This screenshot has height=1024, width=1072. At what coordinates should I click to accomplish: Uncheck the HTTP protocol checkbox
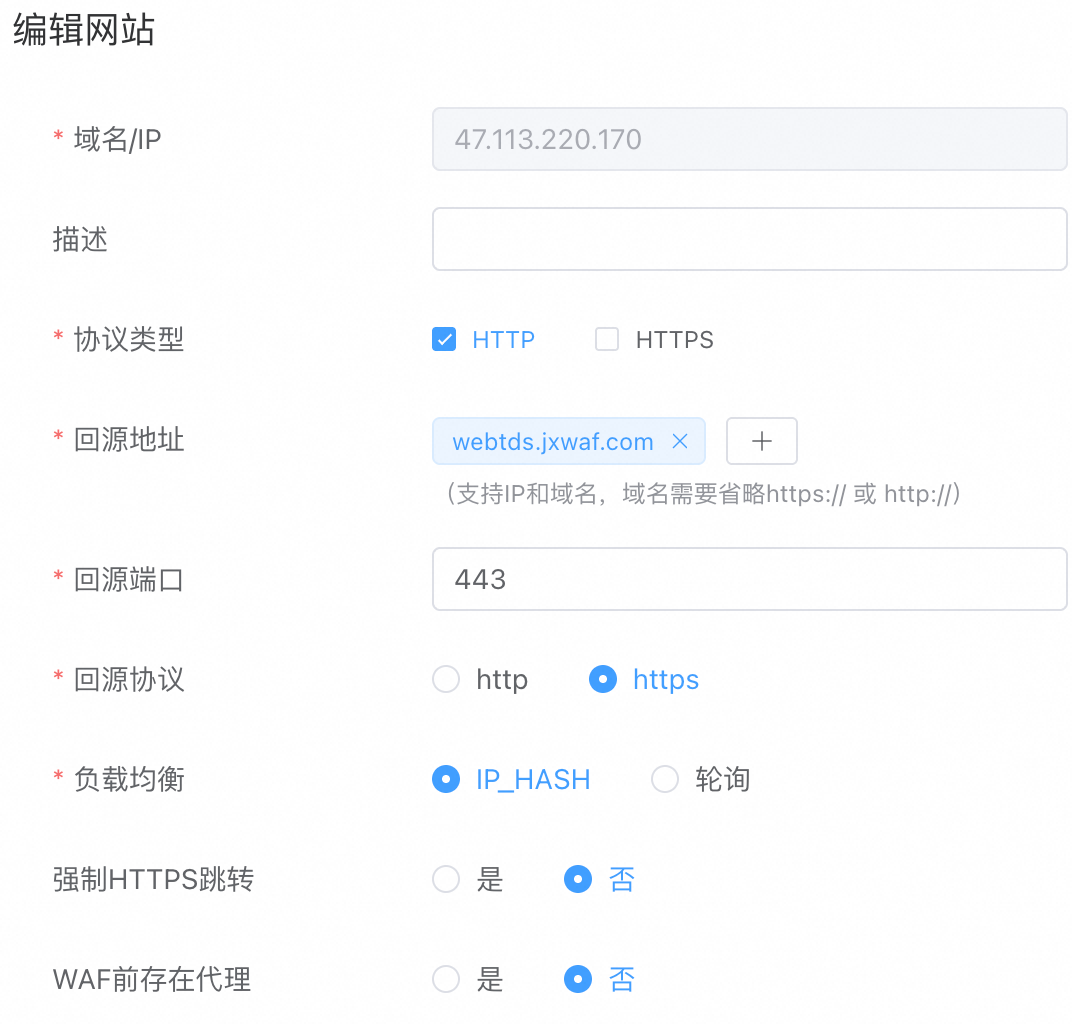point(444,339)
